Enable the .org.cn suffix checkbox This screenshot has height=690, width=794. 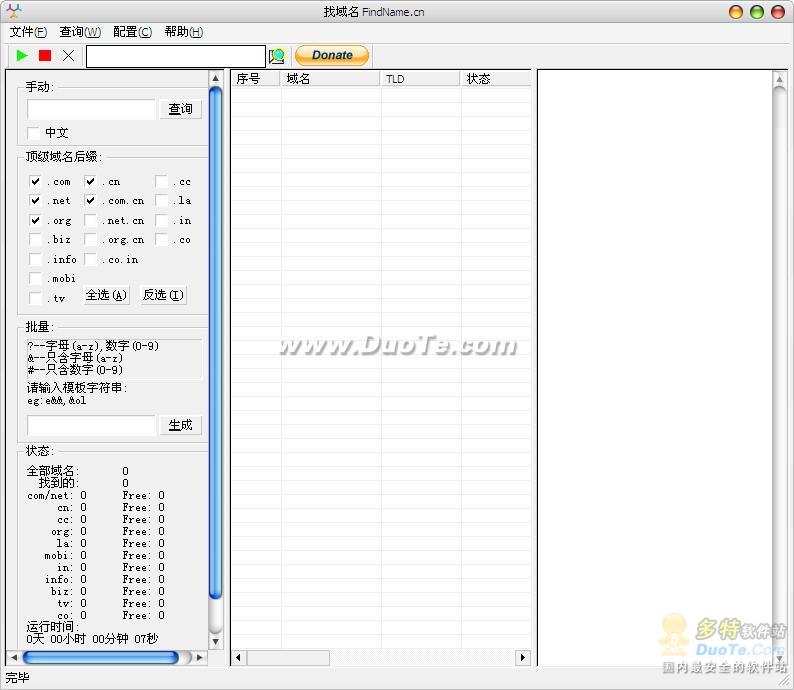pos(90,239)
